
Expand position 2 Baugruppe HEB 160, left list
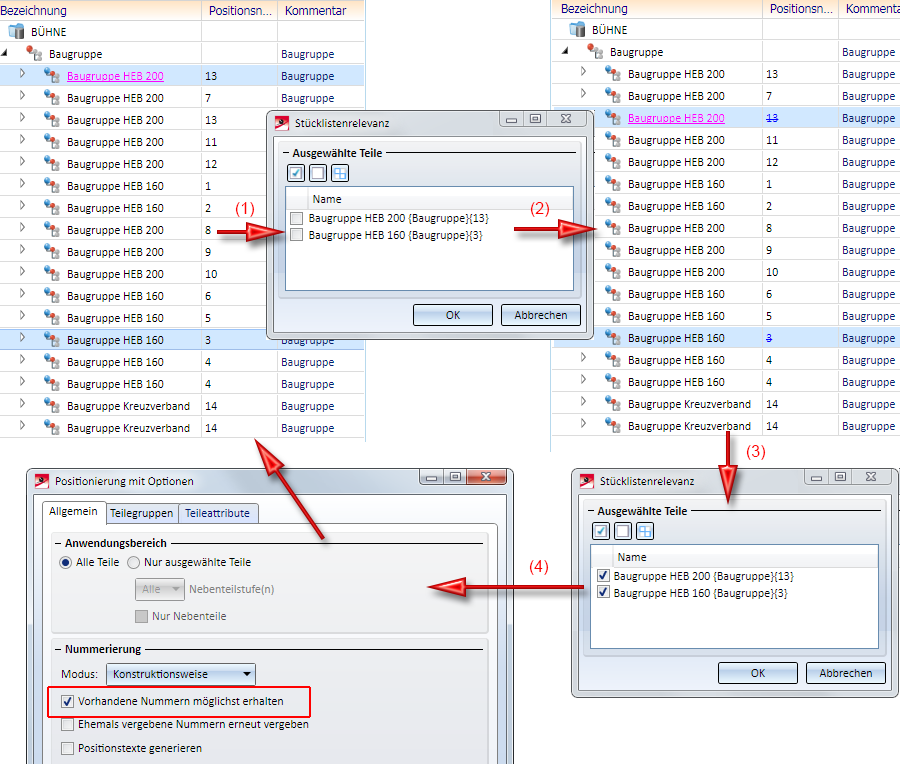pyautogui.click(x=22, y=205)
